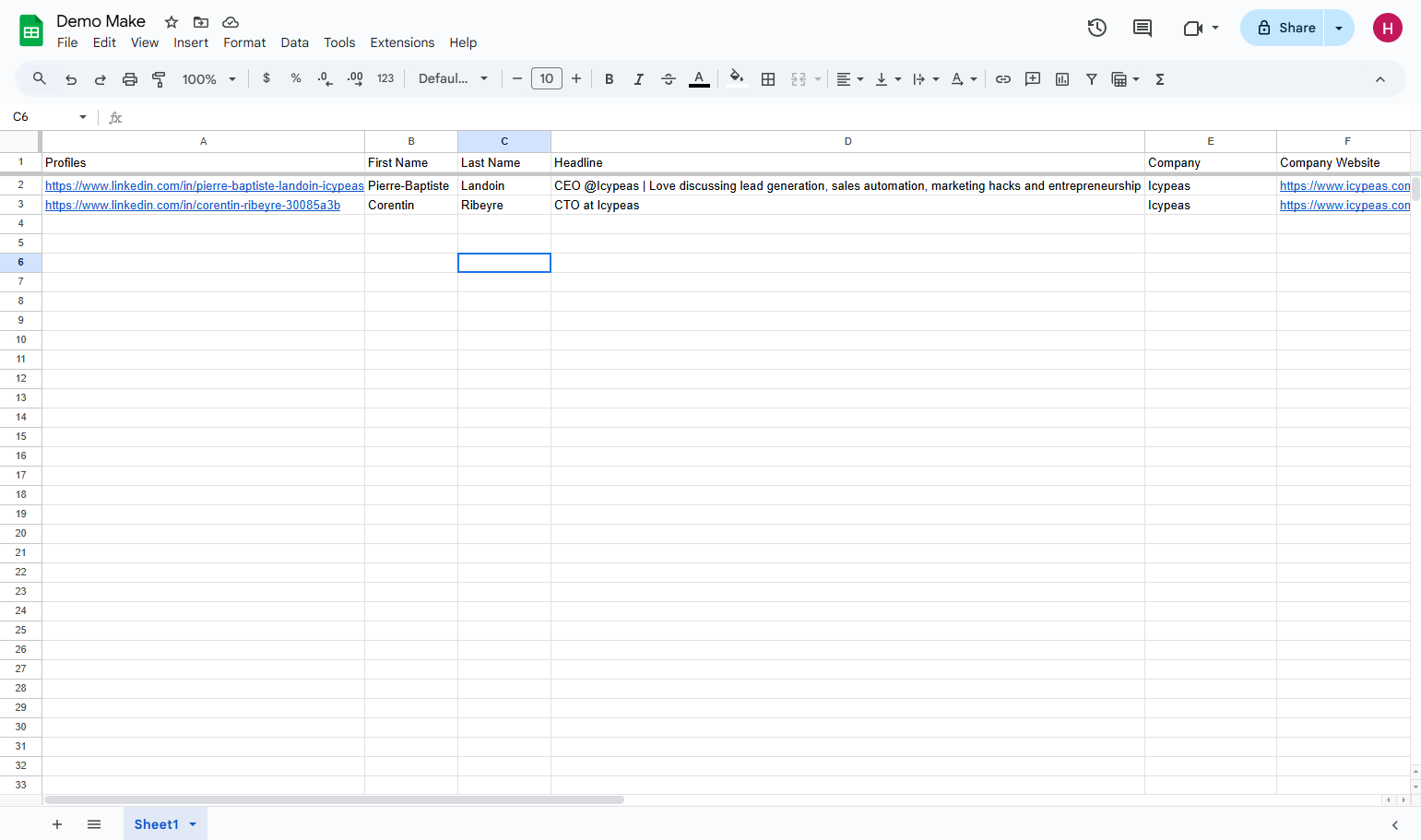The width and height of the screenshot is (1421, 840).
Task: Open the text color picker
Action: coord(700,79)
